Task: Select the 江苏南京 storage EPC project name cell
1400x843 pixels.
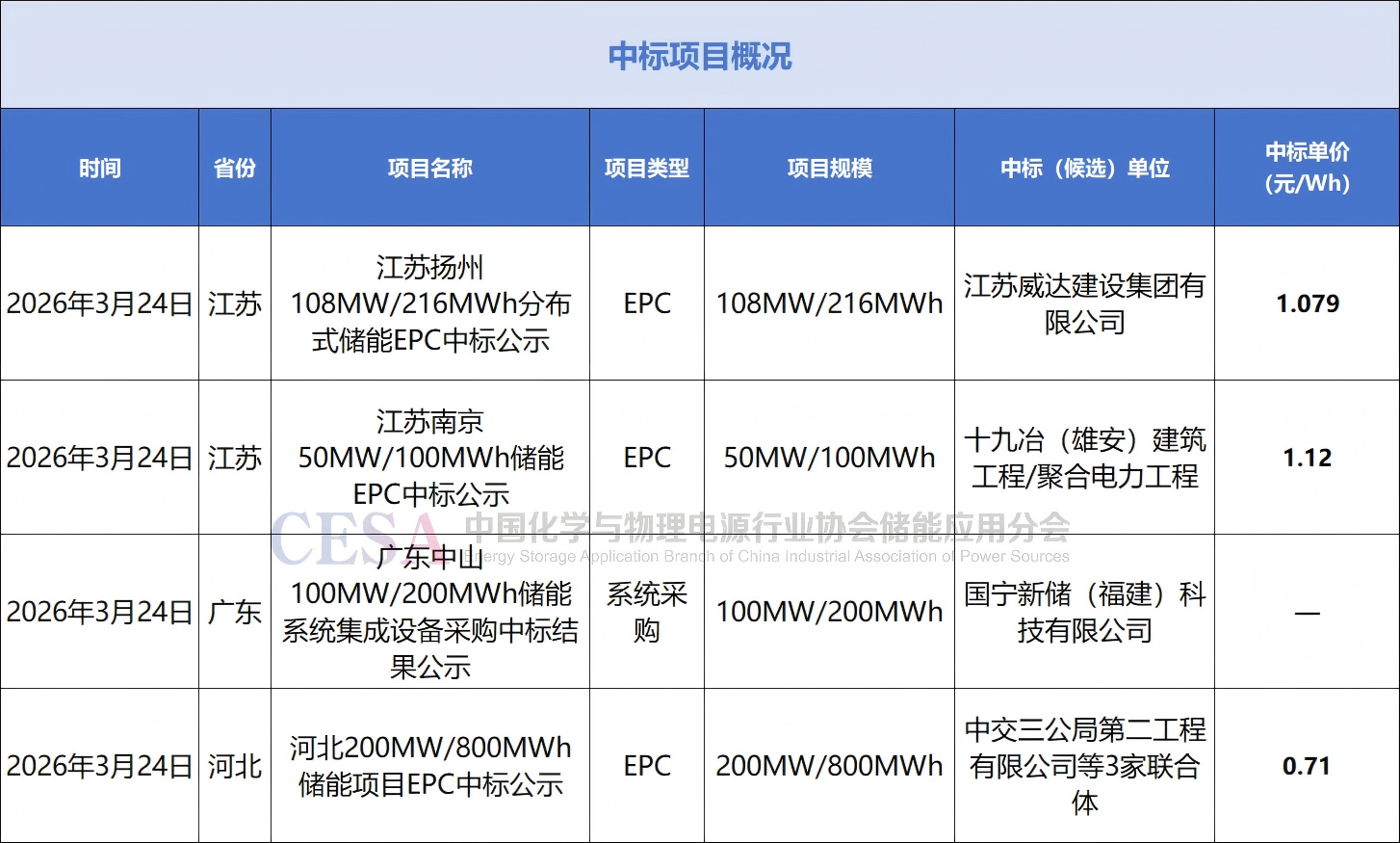Action: point(429,458)
